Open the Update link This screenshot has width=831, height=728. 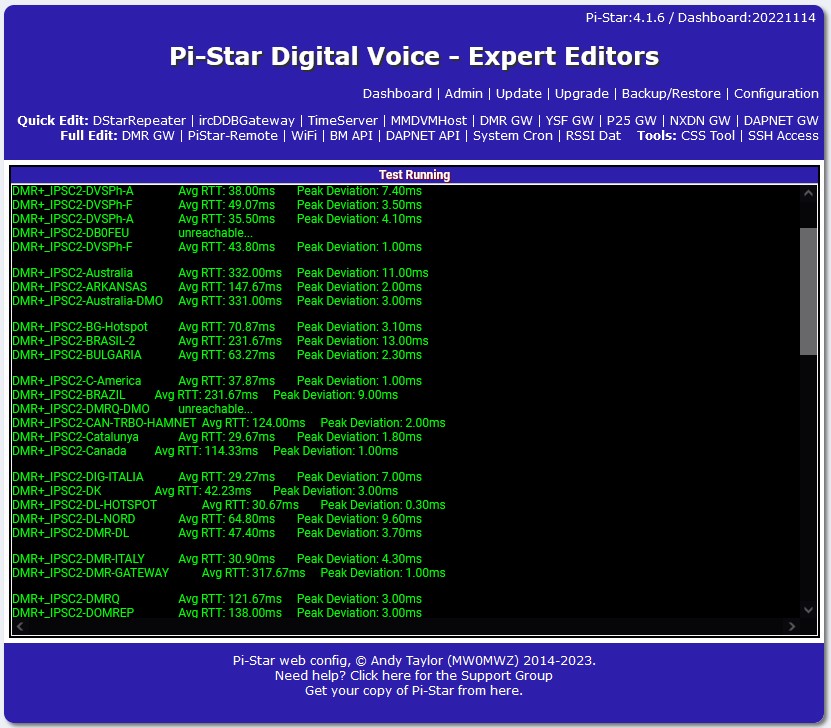coord(518,94)
